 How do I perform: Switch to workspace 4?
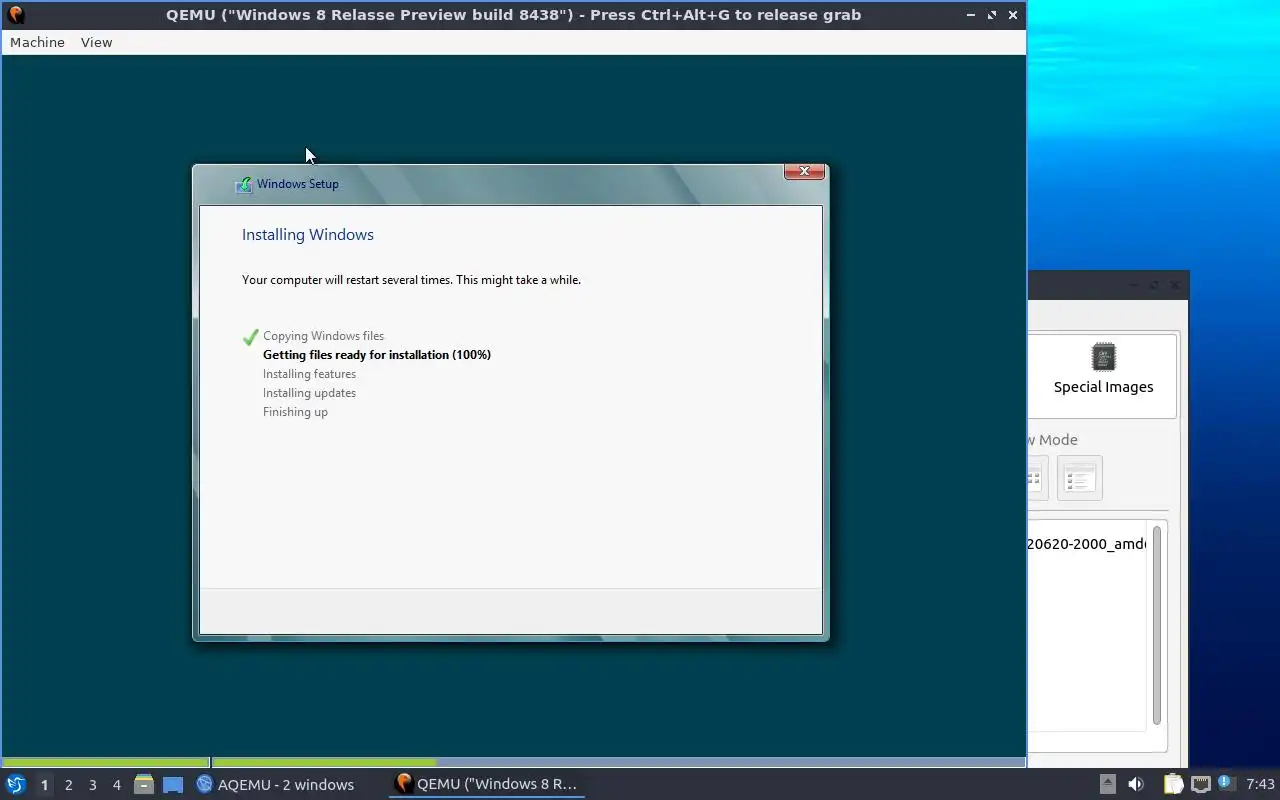coord(116,785)
